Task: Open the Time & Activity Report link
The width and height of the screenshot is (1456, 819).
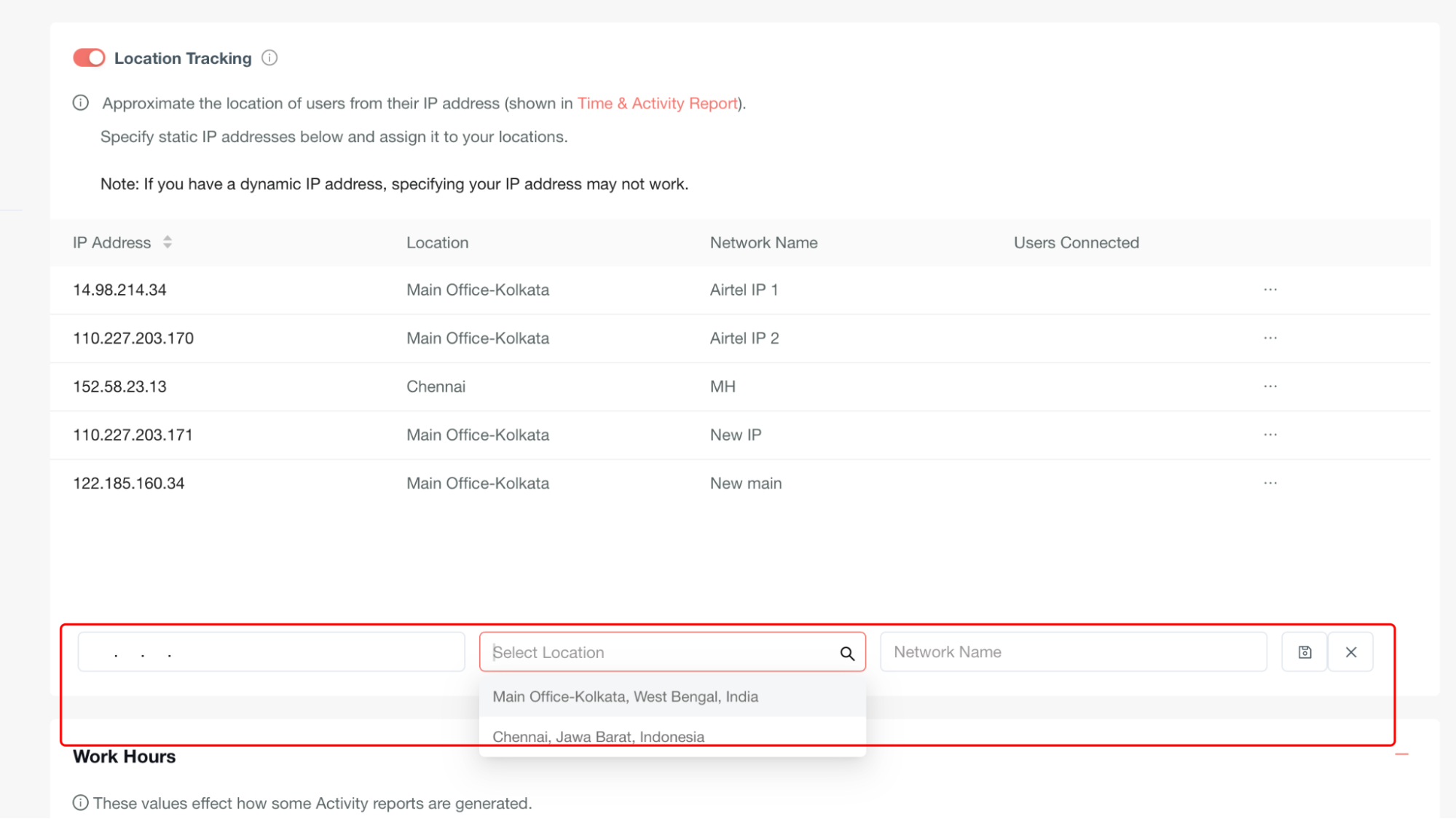Action: [658, 103]
